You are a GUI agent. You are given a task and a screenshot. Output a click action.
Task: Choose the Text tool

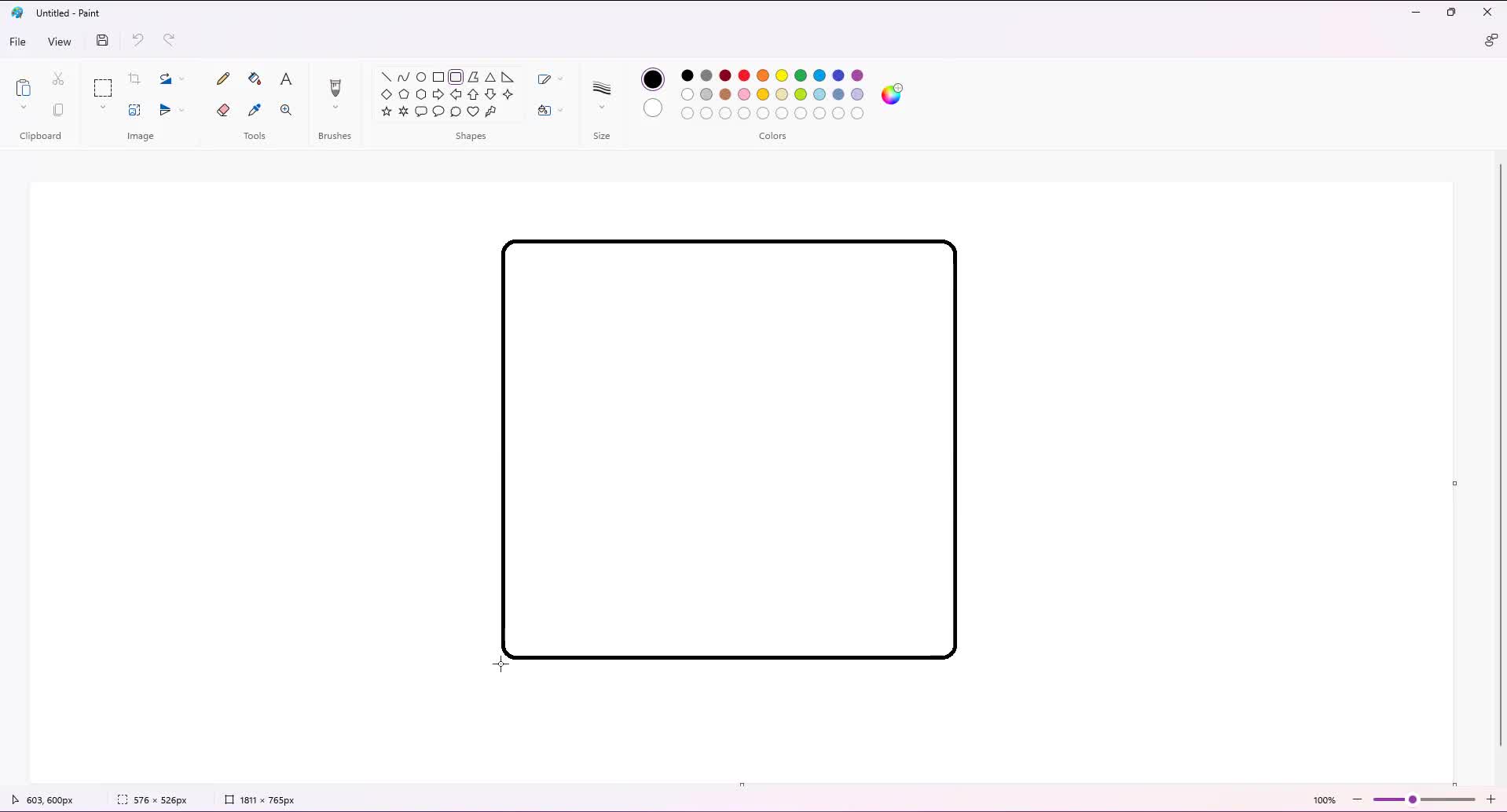pos(286,79)
